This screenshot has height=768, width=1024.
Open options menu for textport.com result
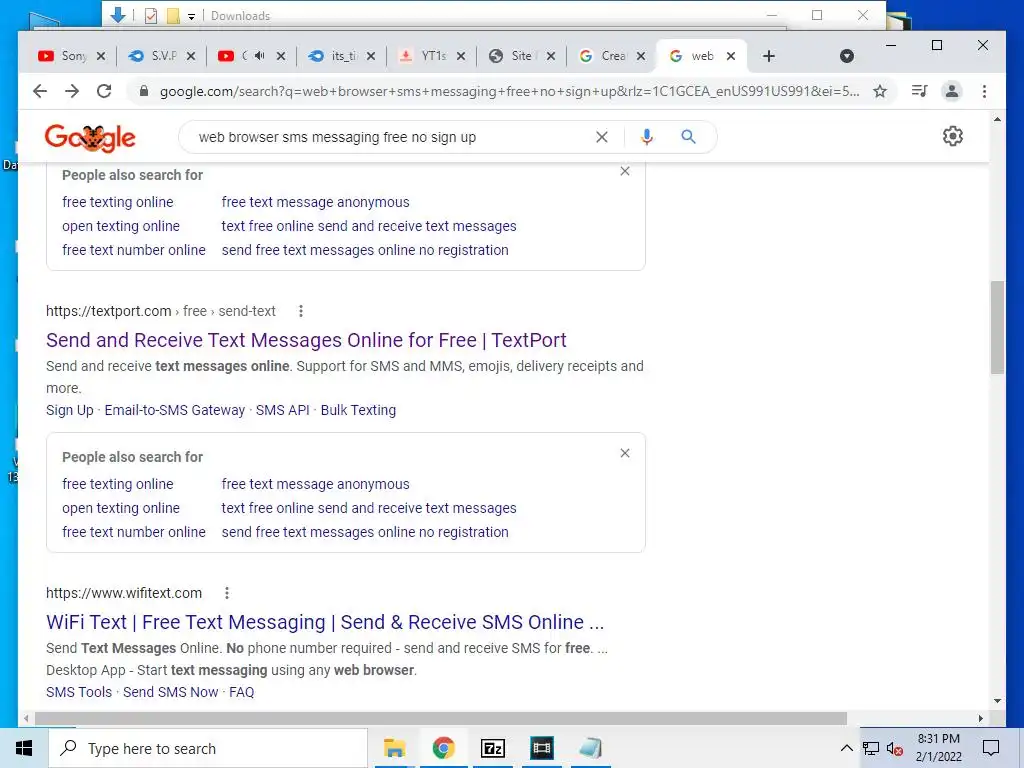pyautogui.click(x=300, y=312)
